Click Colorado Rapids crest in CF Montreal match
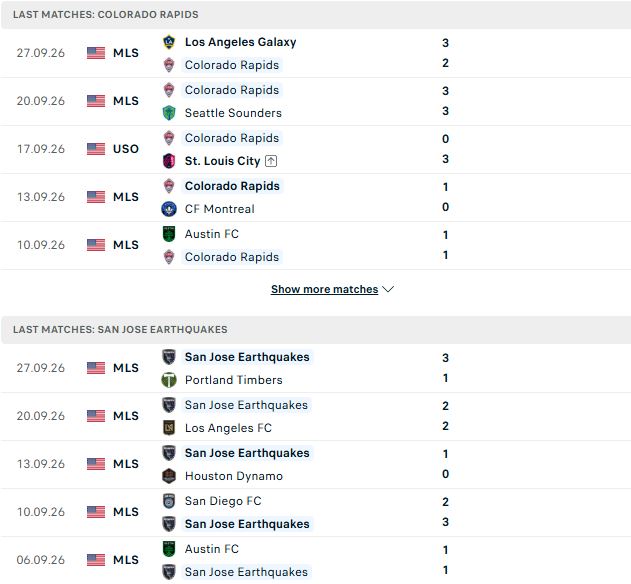This screenshot has height=584, width=631. [x=169, y=186]
